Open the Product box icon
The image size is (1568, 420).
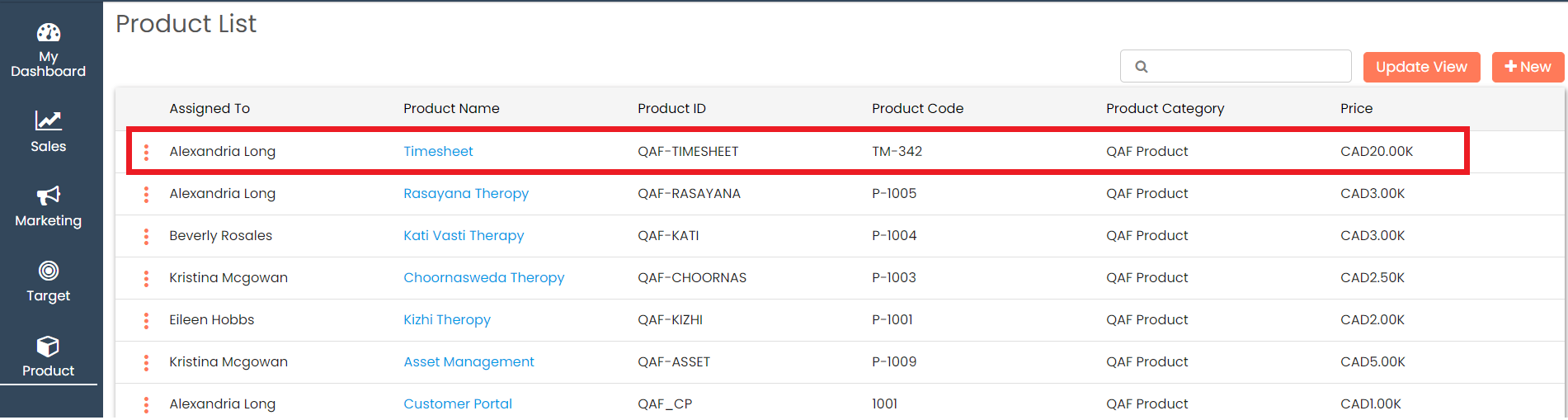click(x=48, y=347)
